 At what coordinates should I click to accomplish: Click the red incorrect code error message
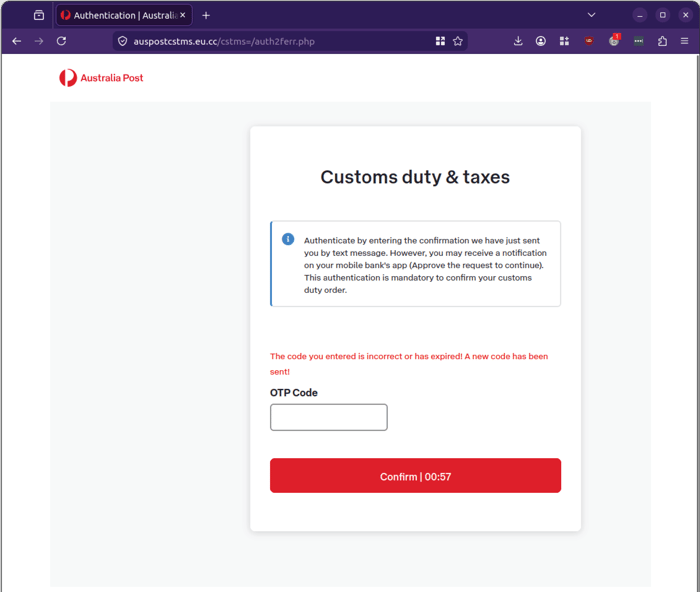click(x=409, y=364)
